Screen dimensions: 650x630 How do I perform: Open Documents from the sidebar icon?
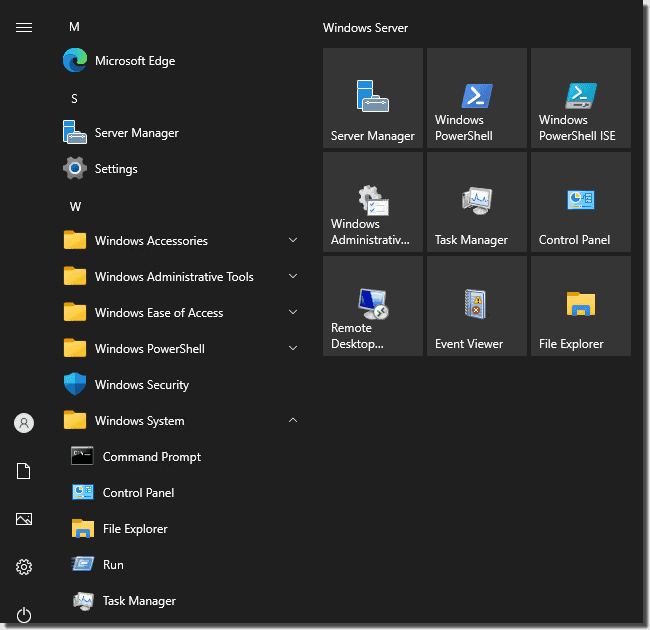pos(24,471)
